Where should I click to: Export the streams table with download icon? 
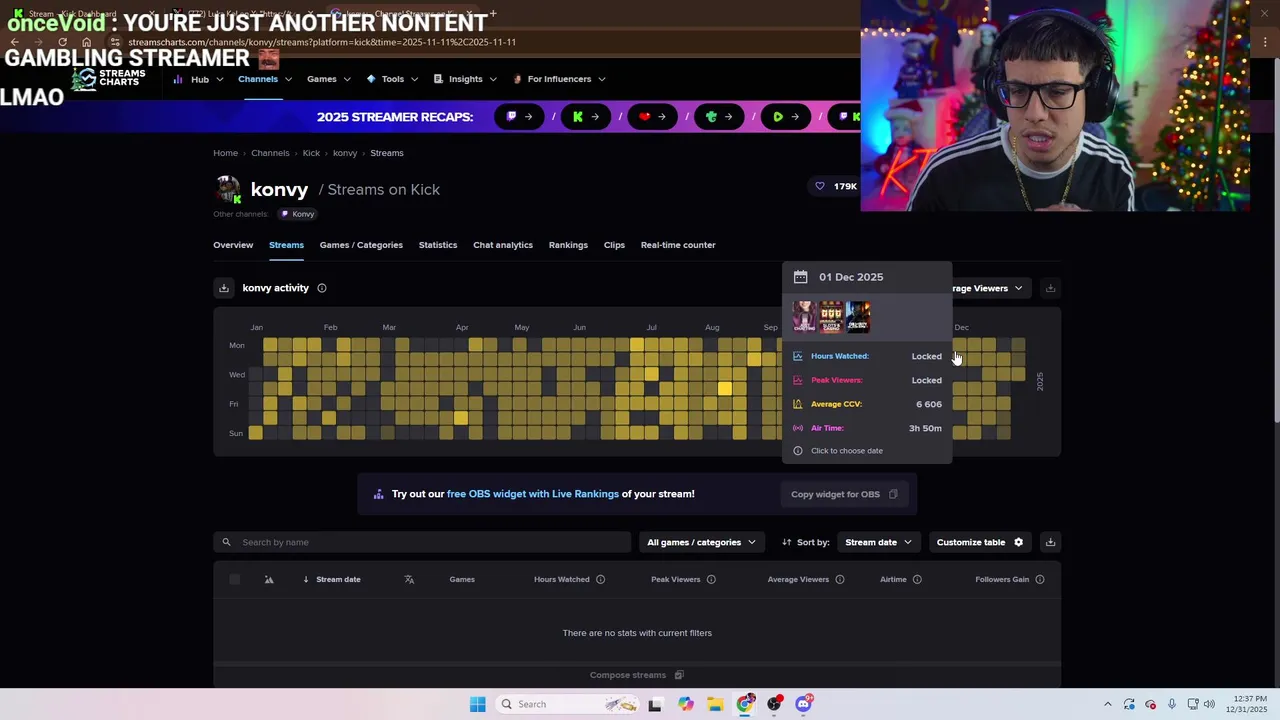[x=1050, y=542]
